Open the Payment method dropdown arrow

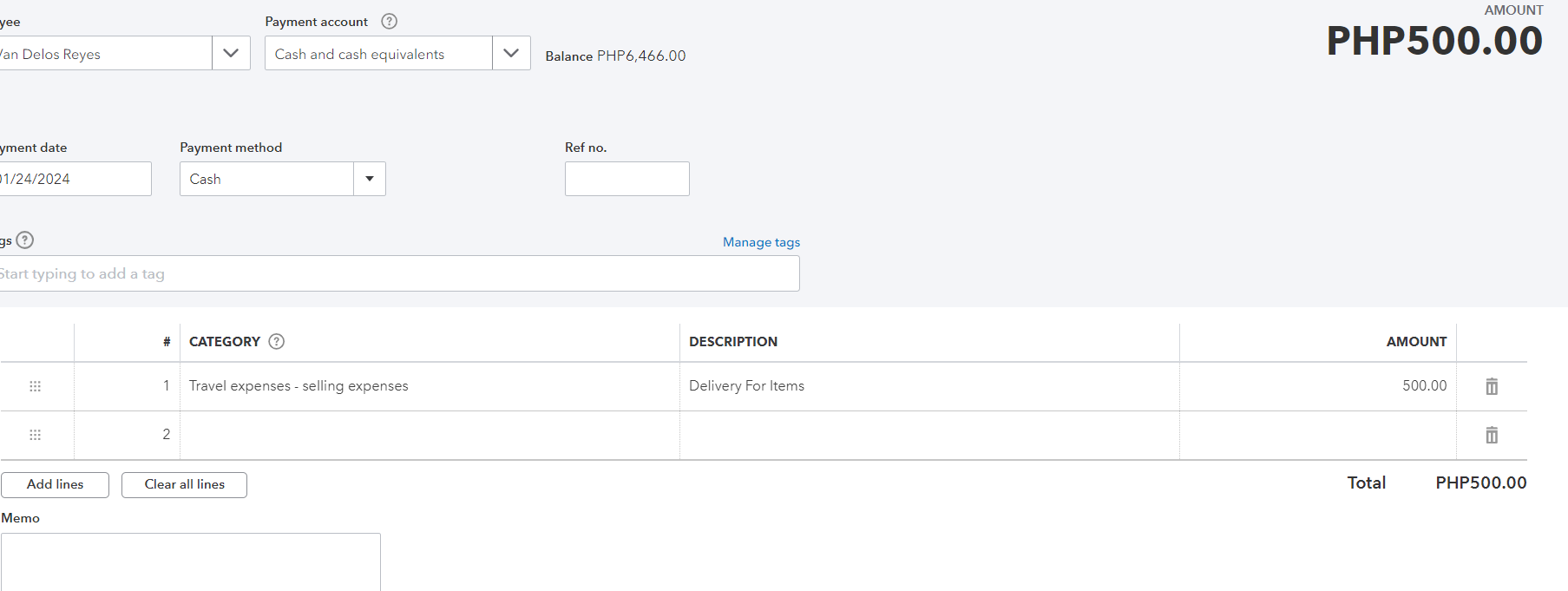click(370, 179)
